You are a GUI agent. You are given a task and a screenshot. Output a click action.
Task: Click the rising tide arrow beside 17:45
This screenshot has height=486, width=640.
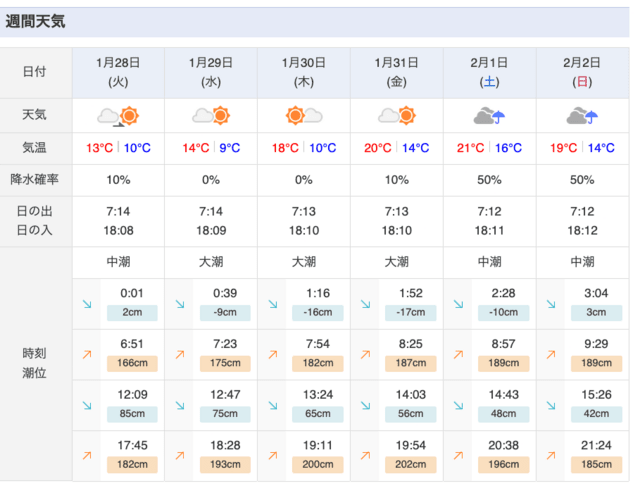tap(87, 456)
